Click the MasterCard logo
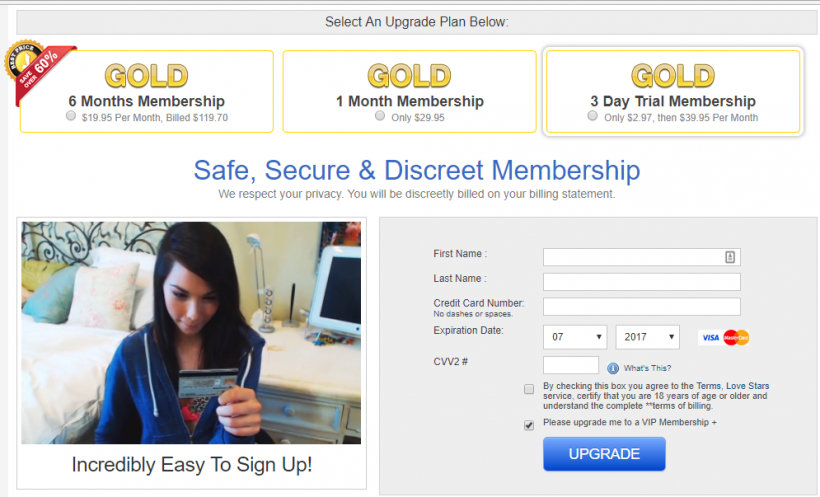The image size is (820, 497). click(x=736, y=337)
